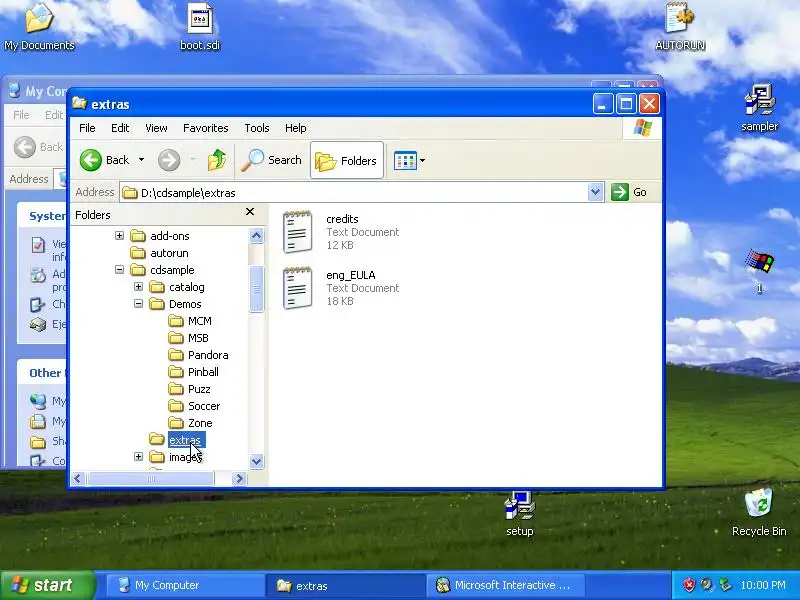Open File menu in My Computer window
This screenshot has height=600, width=800.
tap(21, 115)
